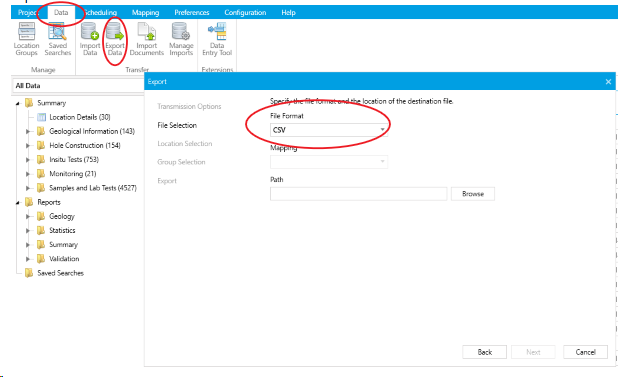Collapse the top-level Summary tree node
Image resolution: width=638 pixels, height=377 pixels.
(x=17, y=103)
